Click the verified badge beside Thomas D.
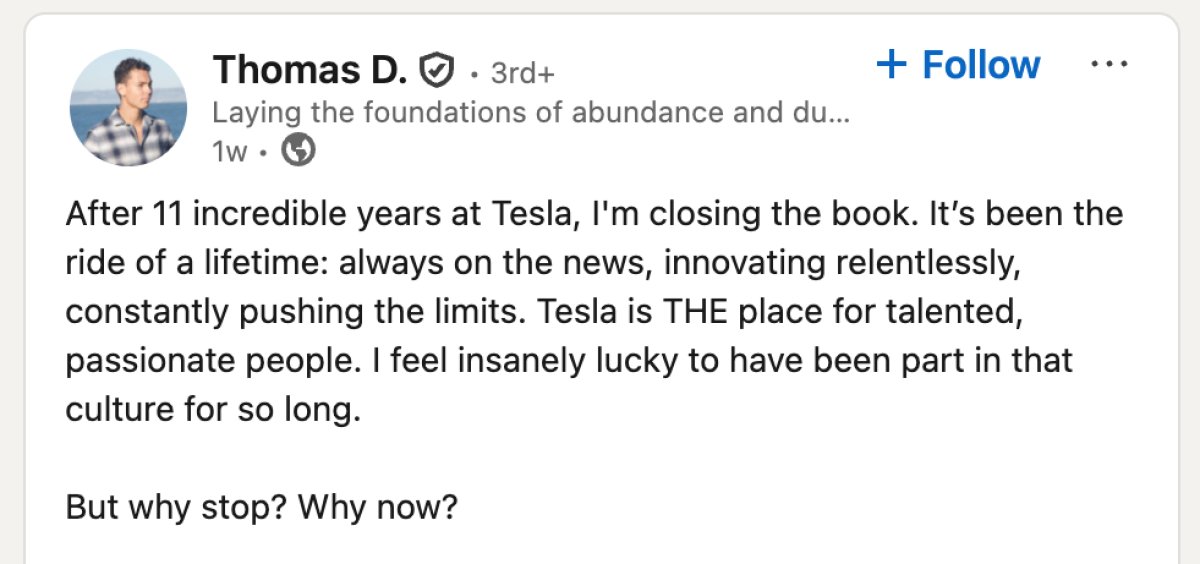The width and height of the screenshot is (1200, 564). pos(435,71)
